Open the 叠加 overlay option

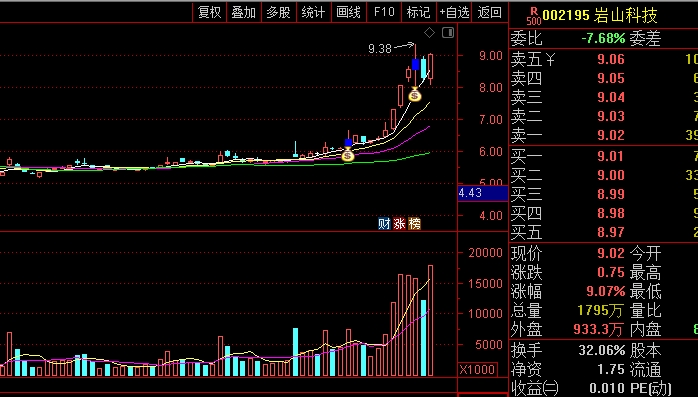click(x=243, y=12)
